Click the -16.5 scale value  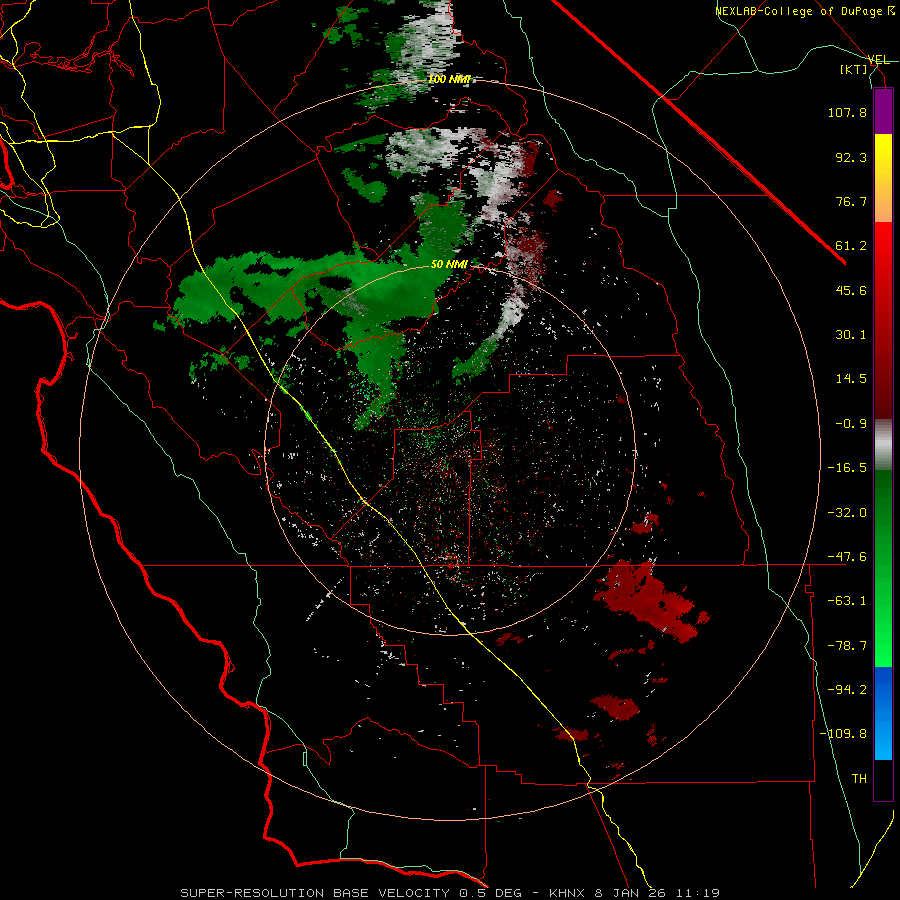[847, 468]
